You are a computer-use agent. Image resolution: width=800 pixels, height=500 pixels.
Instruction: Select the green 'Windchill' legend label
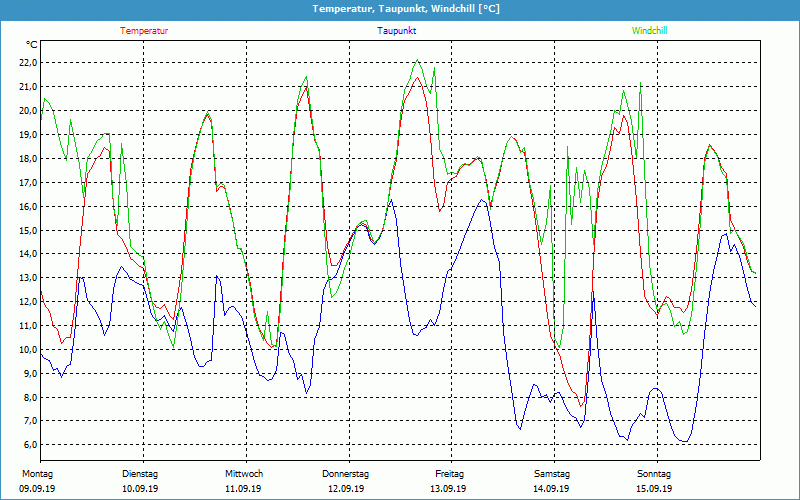pos(649,31)
